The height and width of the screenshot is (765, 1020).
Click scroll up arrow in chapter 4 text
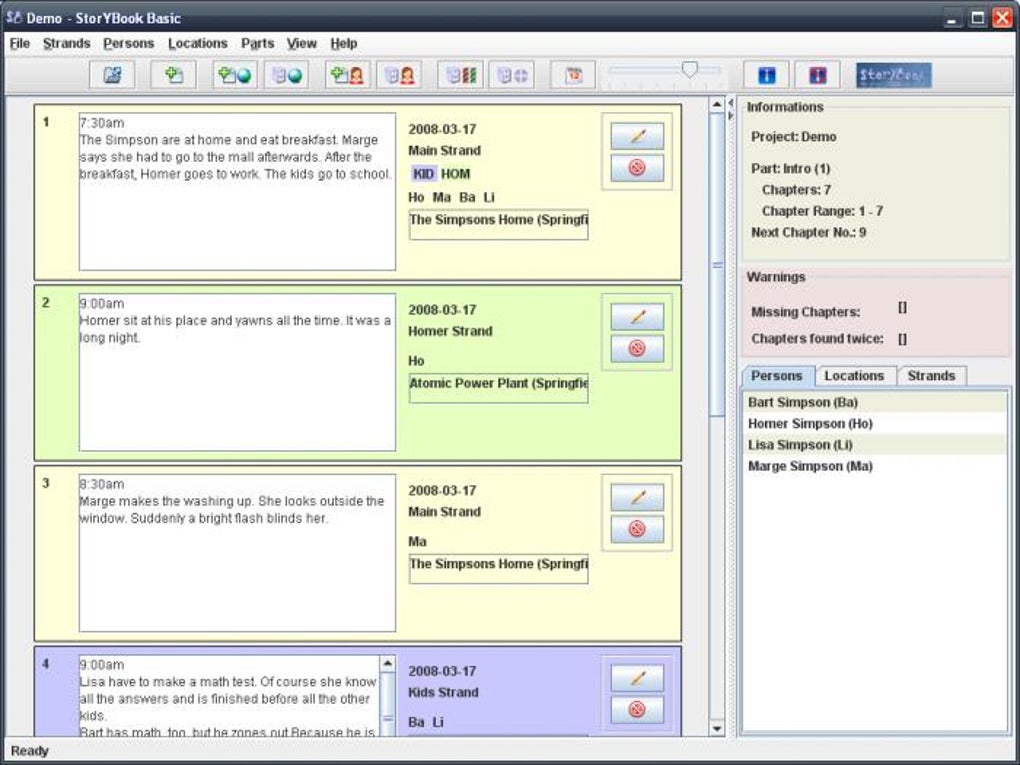pos(387,663)
